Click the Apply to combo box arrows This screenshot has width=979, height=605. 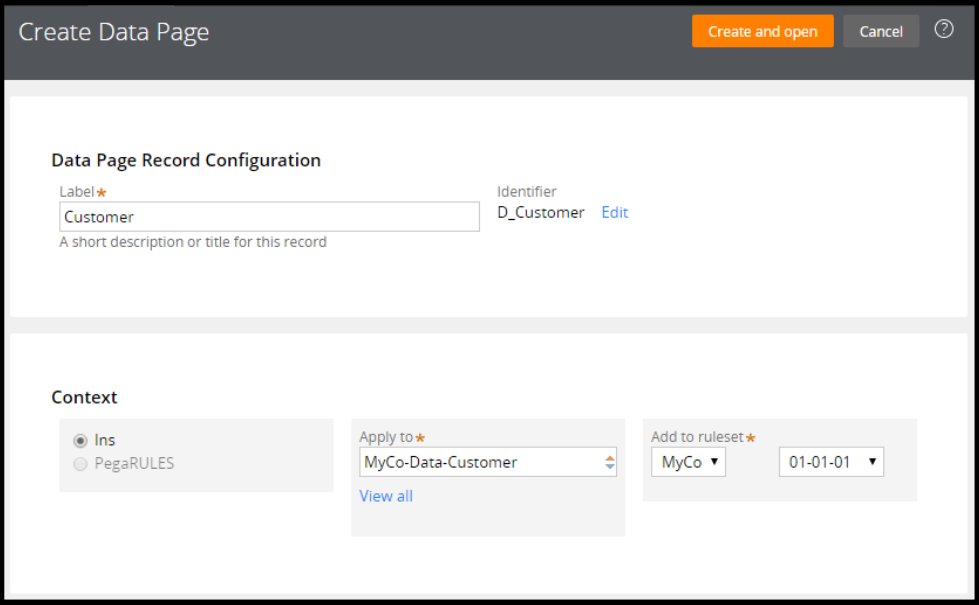(x=609, y=462)
